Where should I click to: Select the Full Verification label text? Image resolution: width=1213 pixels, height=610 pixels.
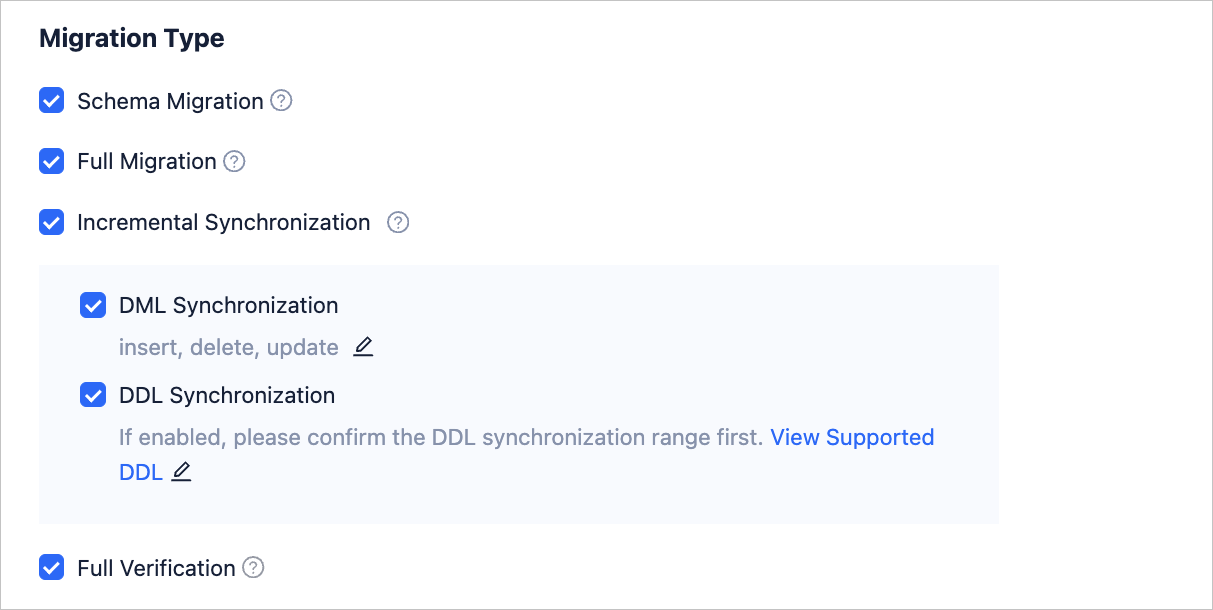click(156, 568)
